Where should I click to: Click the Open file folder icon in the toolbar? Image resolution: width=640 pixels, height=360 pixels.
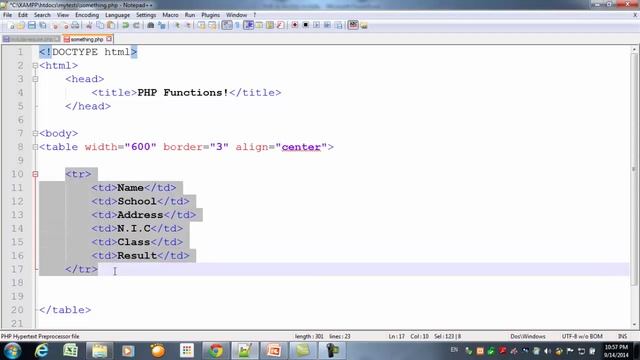point(21,25)
